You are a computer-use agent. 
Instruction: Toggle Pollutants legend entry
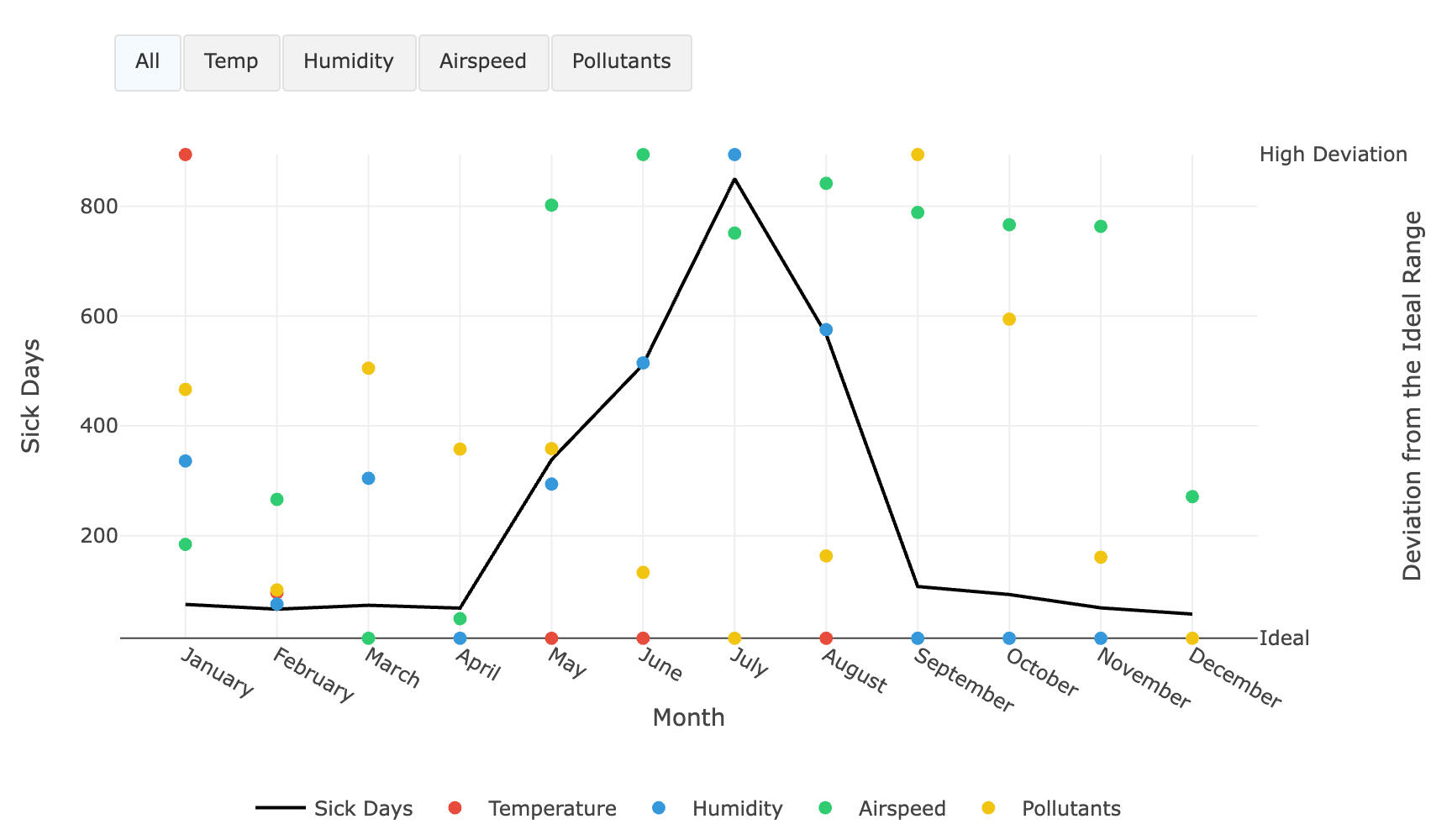pyautogui.click(x=1052, y=808)
